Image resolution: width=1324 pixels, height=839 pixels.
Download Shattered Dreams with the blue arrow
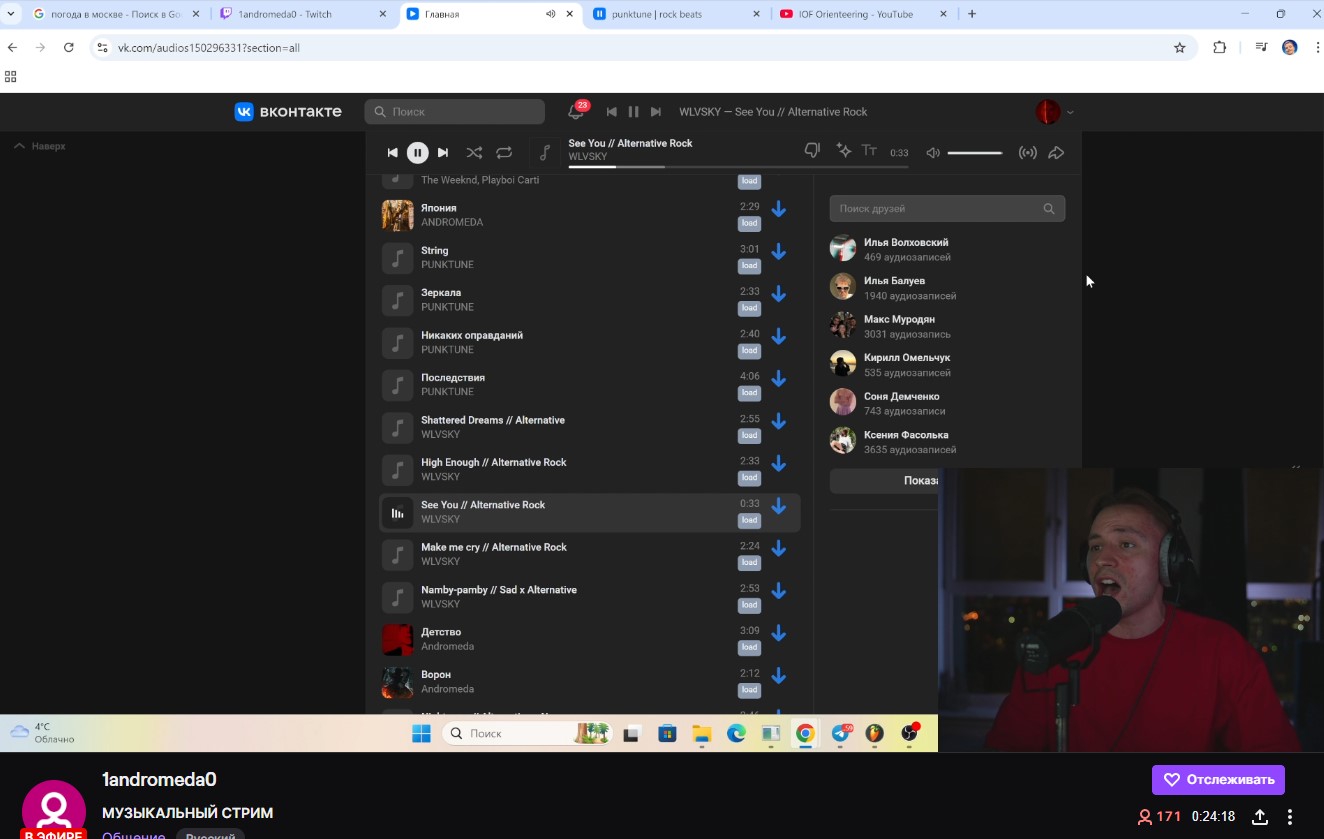(779, 422)
